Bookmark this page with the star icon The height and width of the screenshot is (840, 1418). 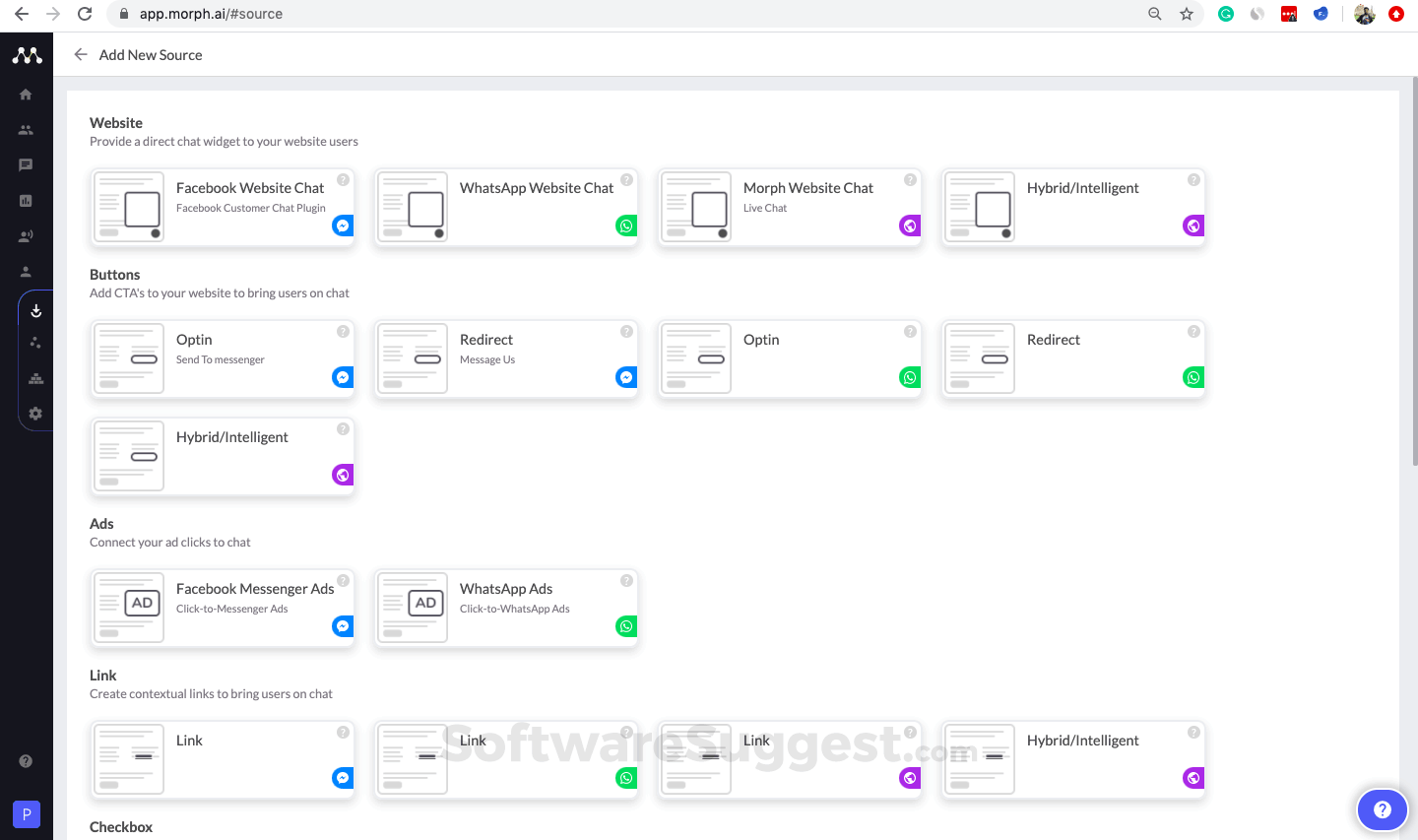point(1187,14)
